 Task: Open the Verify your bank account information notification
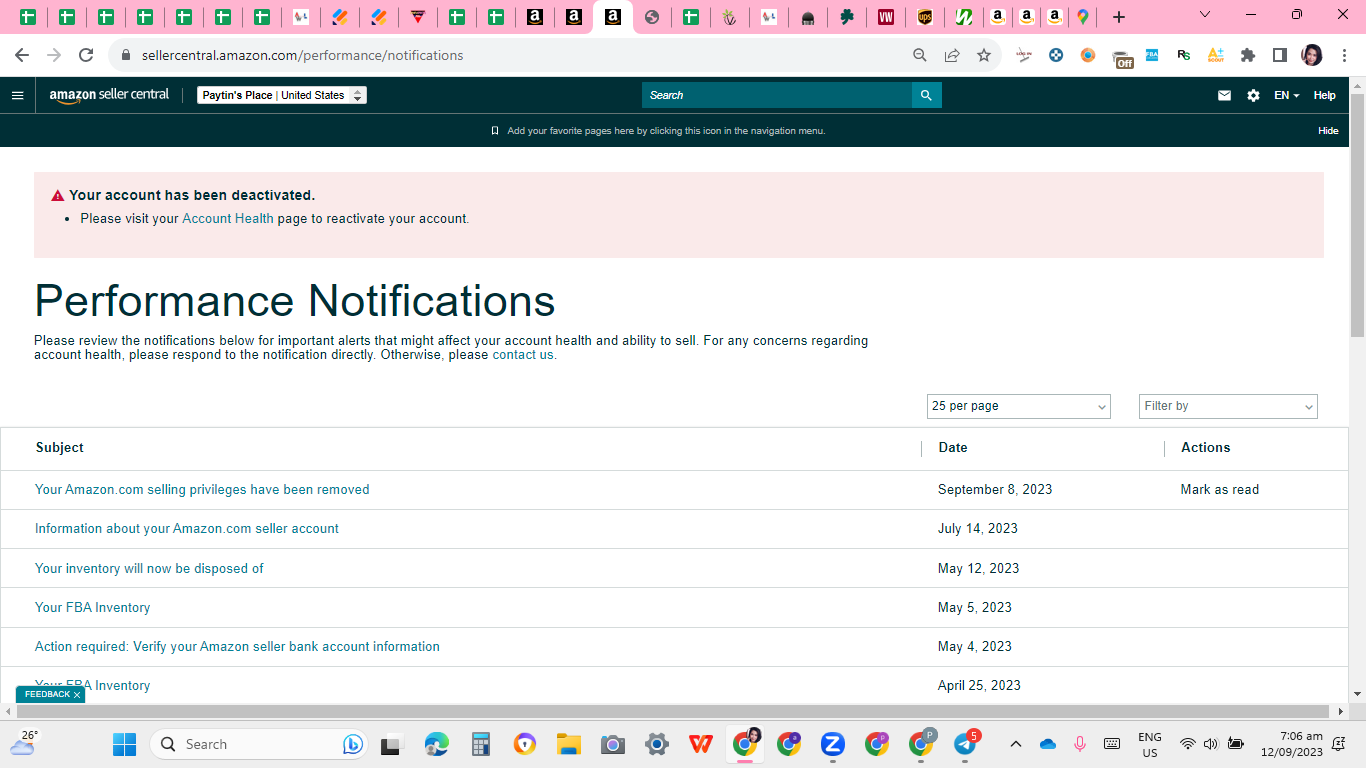point(237,647)
